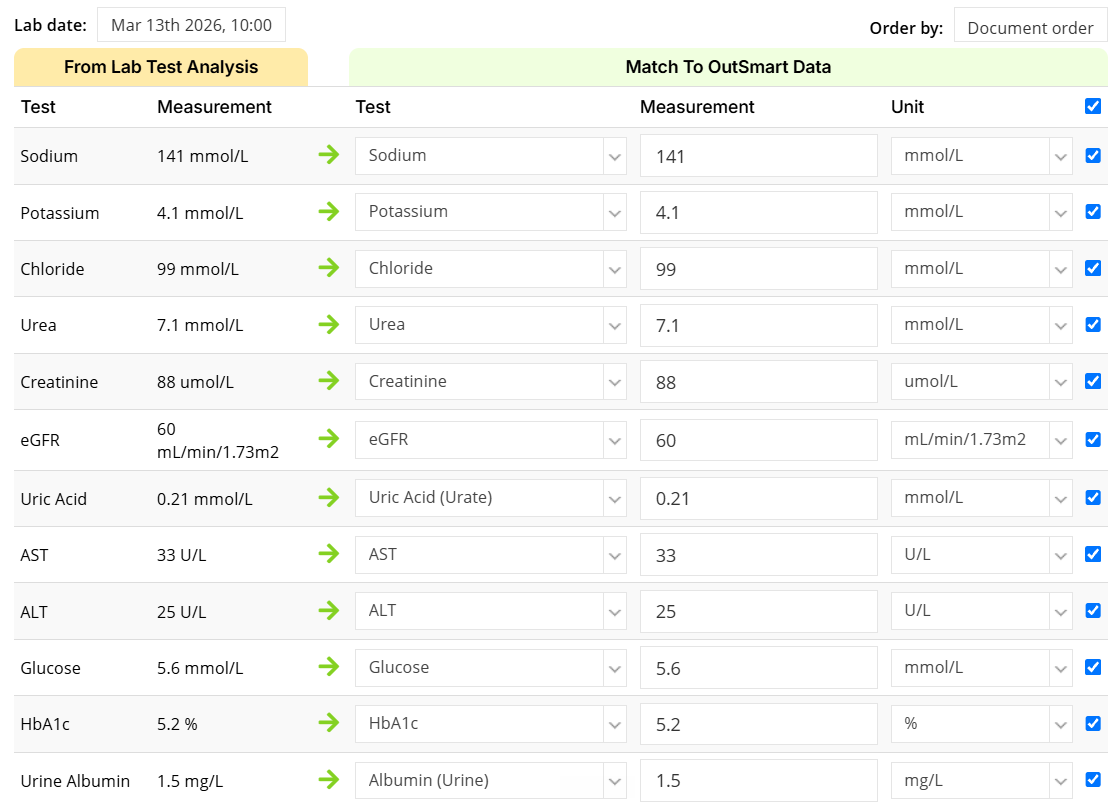This screenshot has width=1116, height=805.
Task: Open the Order by Document order dropdown
Action: click(1030, 27)
